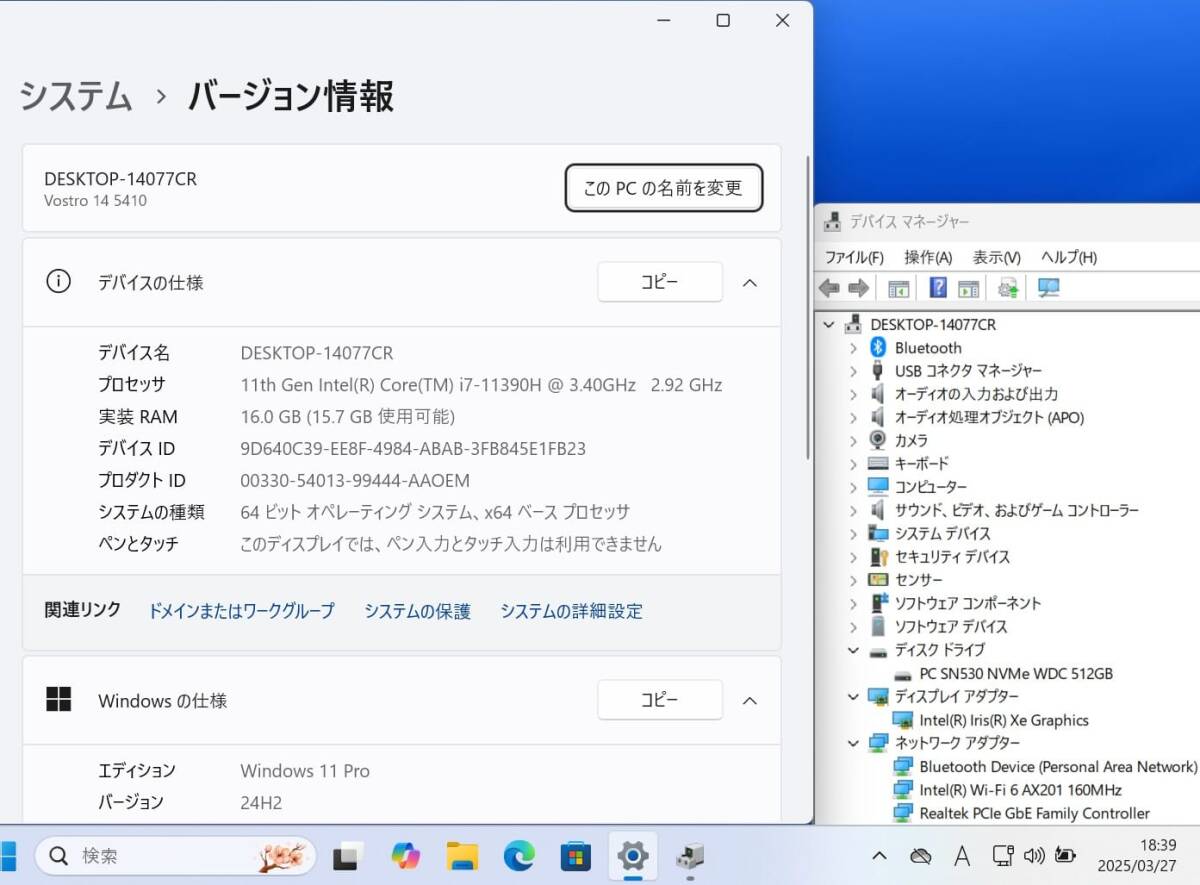This screenshot has width=1200, height=885.
Task: Open the volume icon in system tray
Action: (x=1035, y=856)
